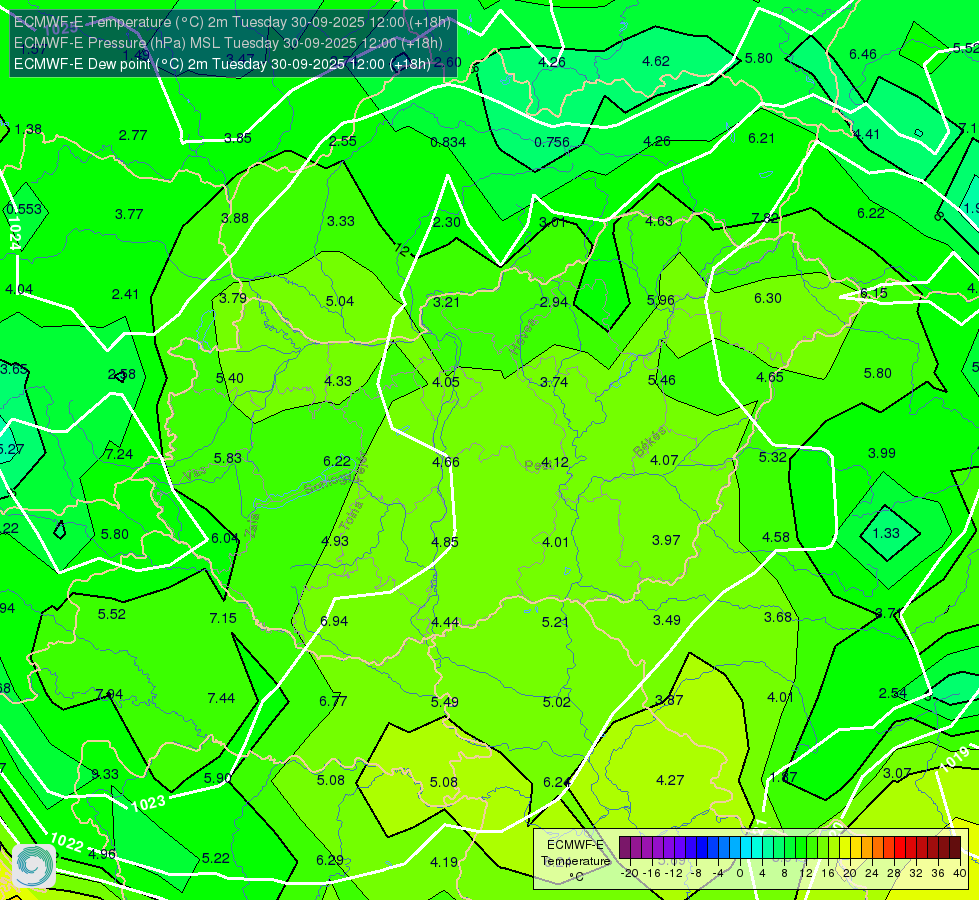Viewport: 979px width, 900px height.
Task: Click the 3.74 dew point value
Action: (x=554, y=382)
